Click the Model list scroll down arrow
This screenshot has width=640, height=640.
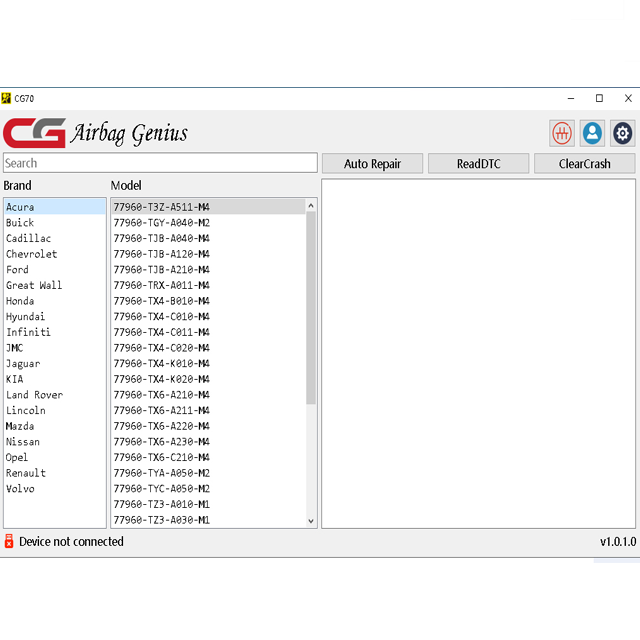click(x=310, y=520)
